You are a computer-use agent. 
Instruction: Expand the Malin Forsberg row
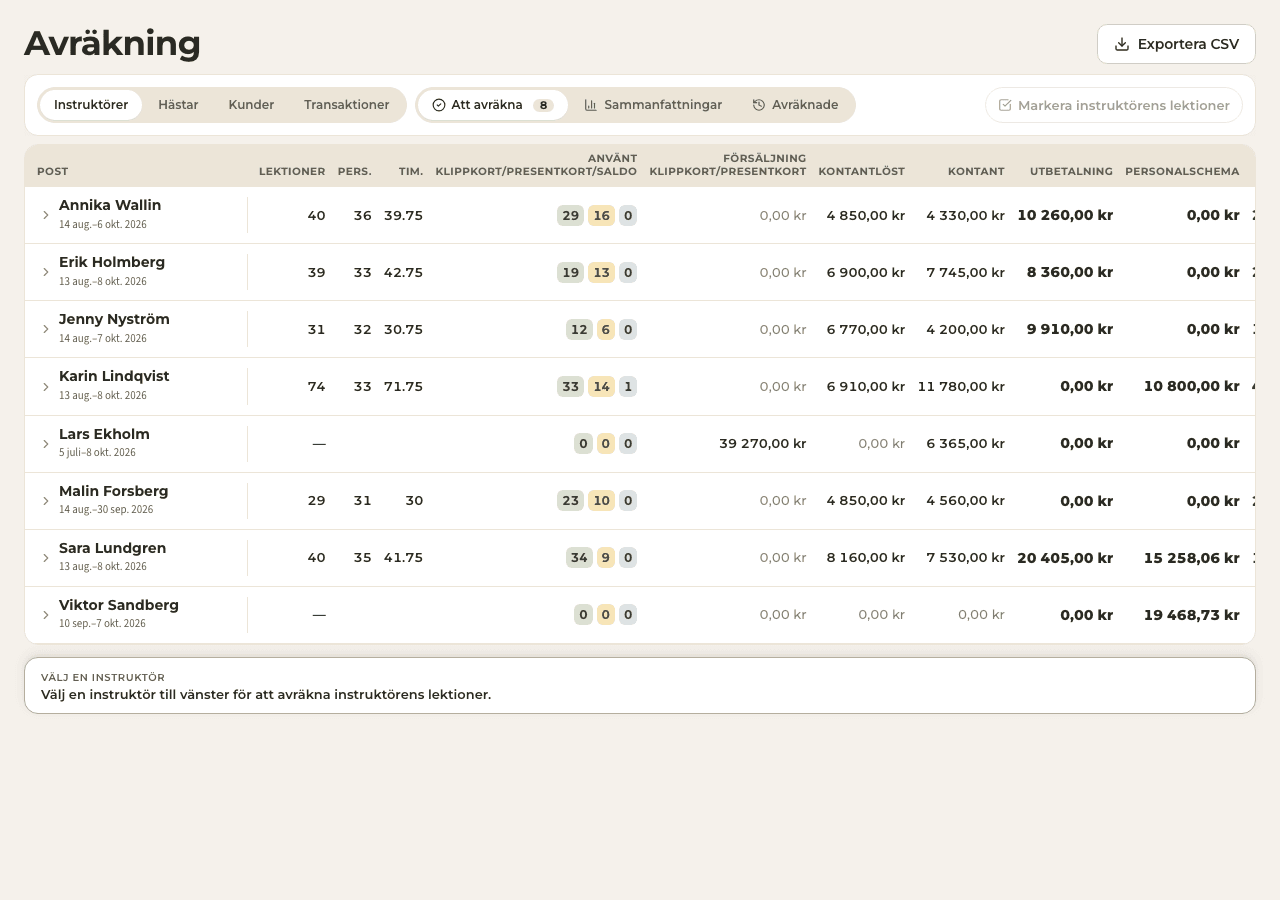(x=45, y=500)
